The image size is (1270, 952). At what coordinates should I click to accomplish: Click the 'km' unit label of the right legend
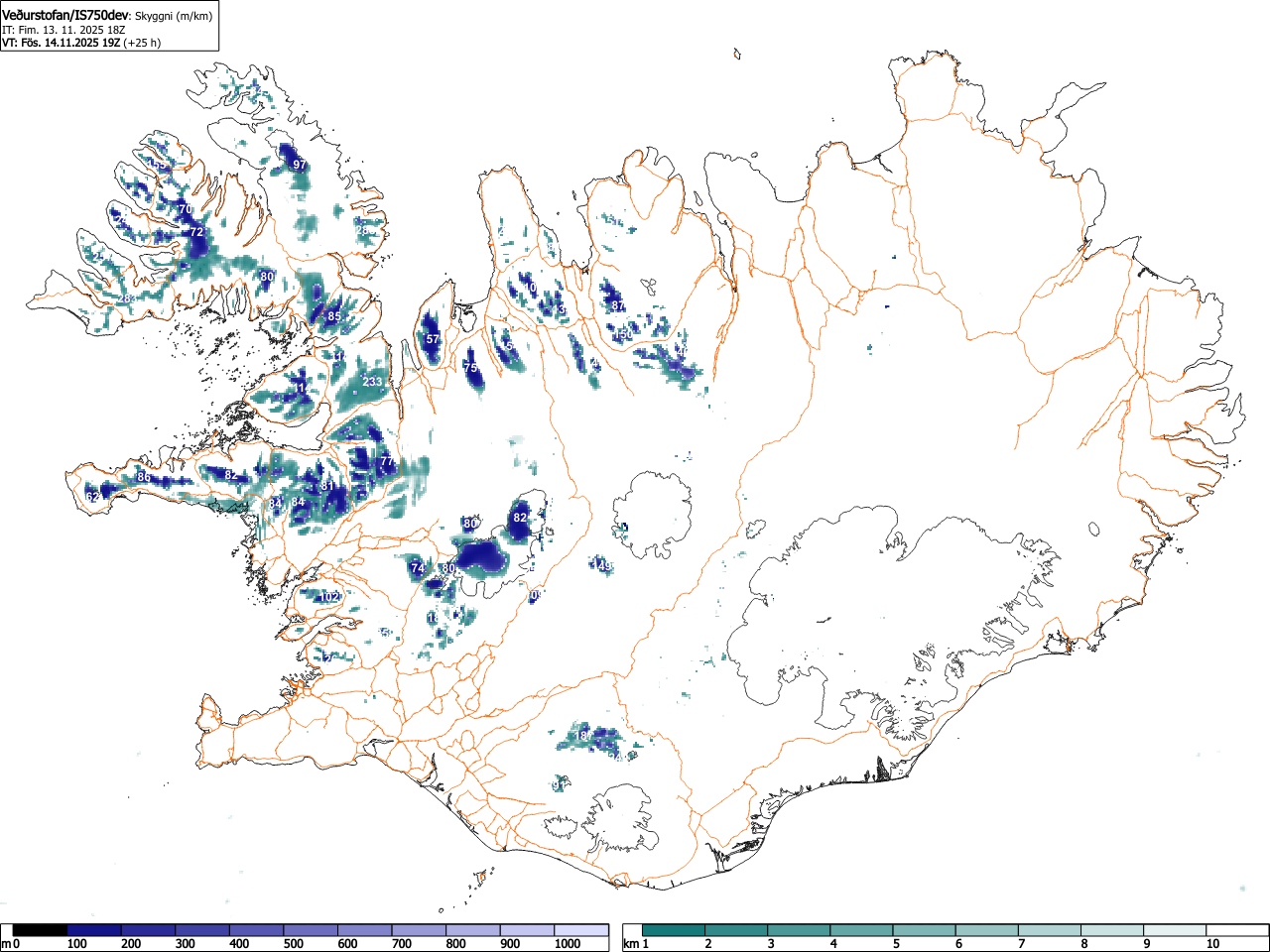[630, 944]
